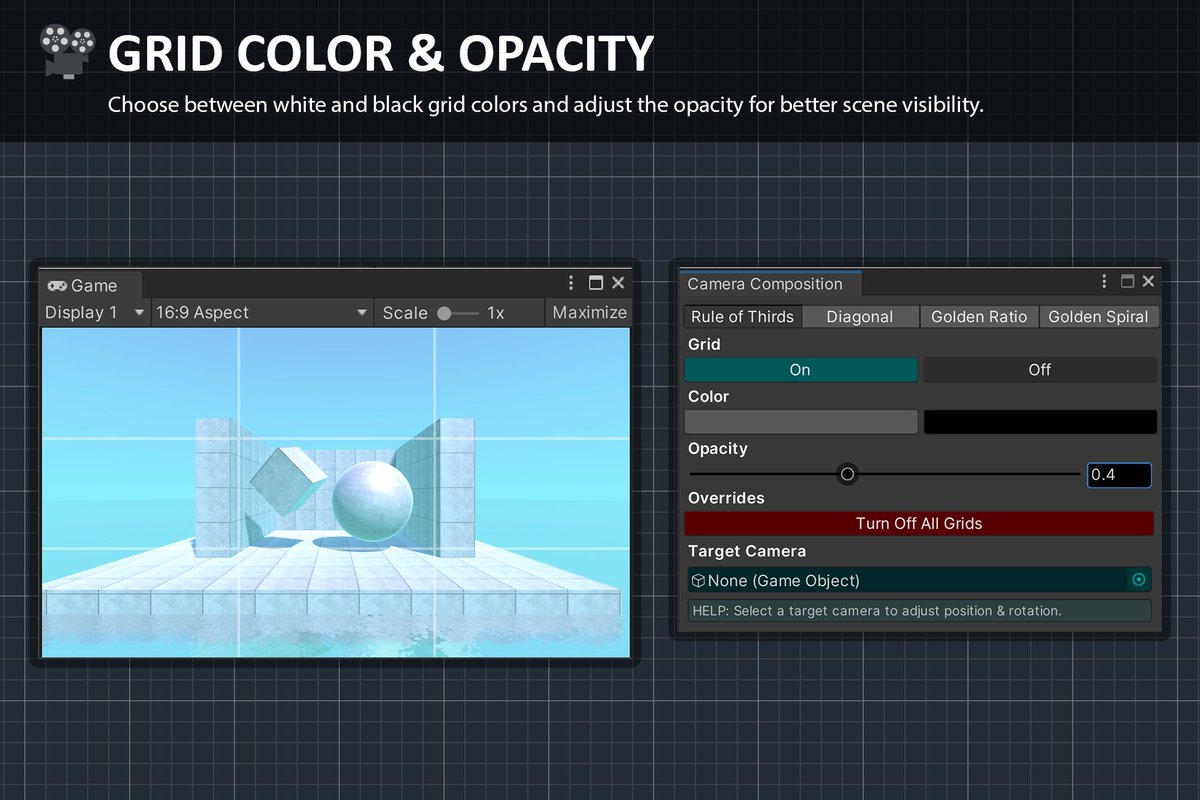1200x800 pixels.
Task: Click the Game tab gamepad icon
Action: click(57, 286)
